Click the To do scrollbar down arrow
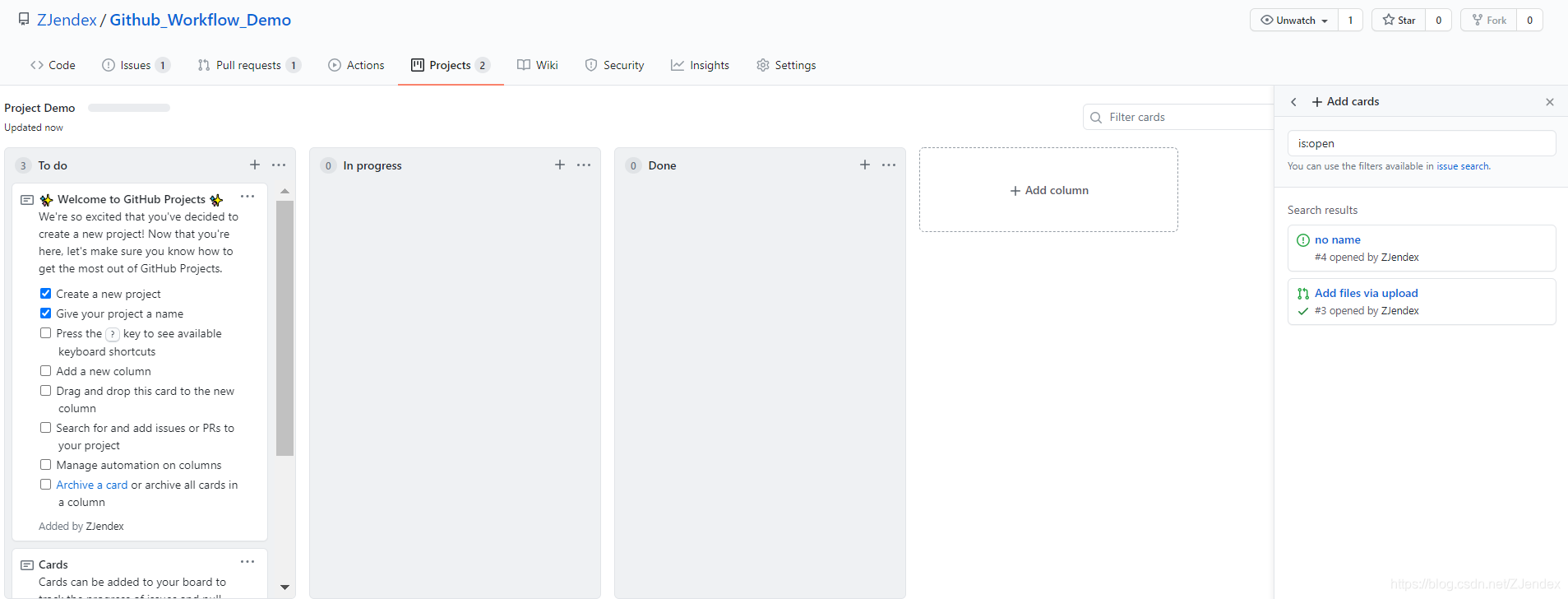Image resolution: width=1568 pixels, height=599 pixels. [285, 587]
